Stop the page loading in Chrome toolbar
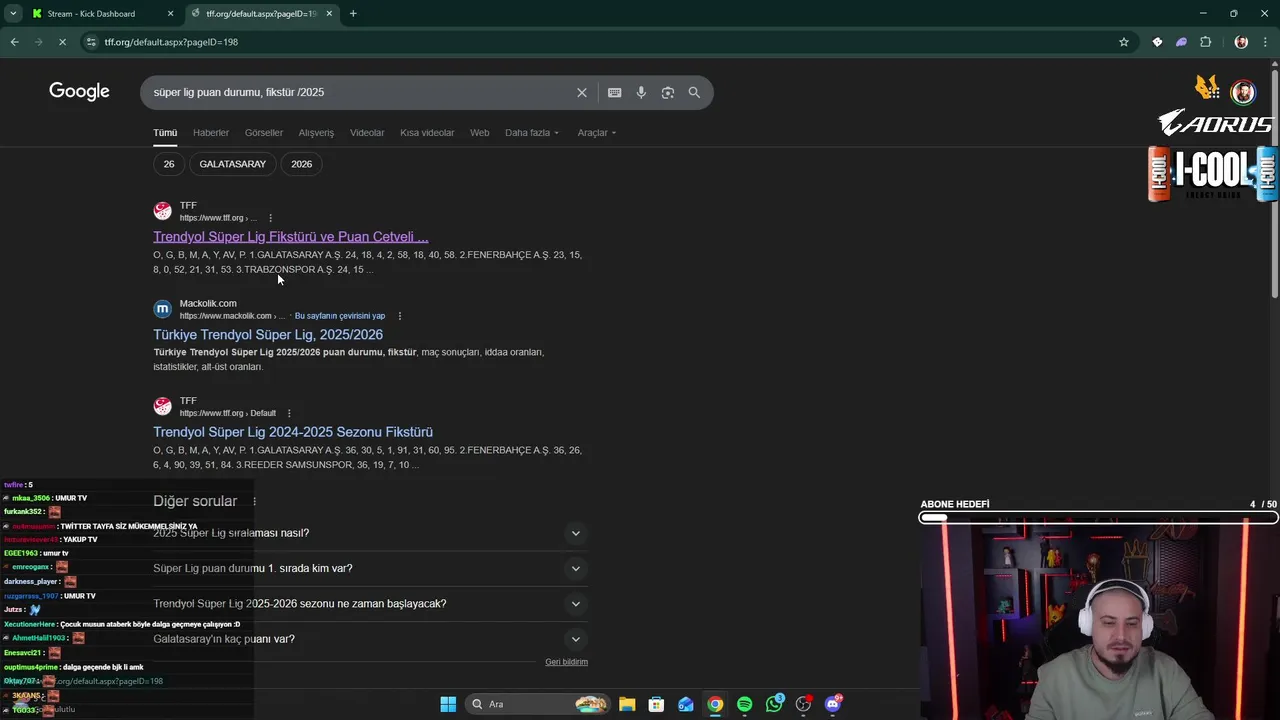 (62, 42)
